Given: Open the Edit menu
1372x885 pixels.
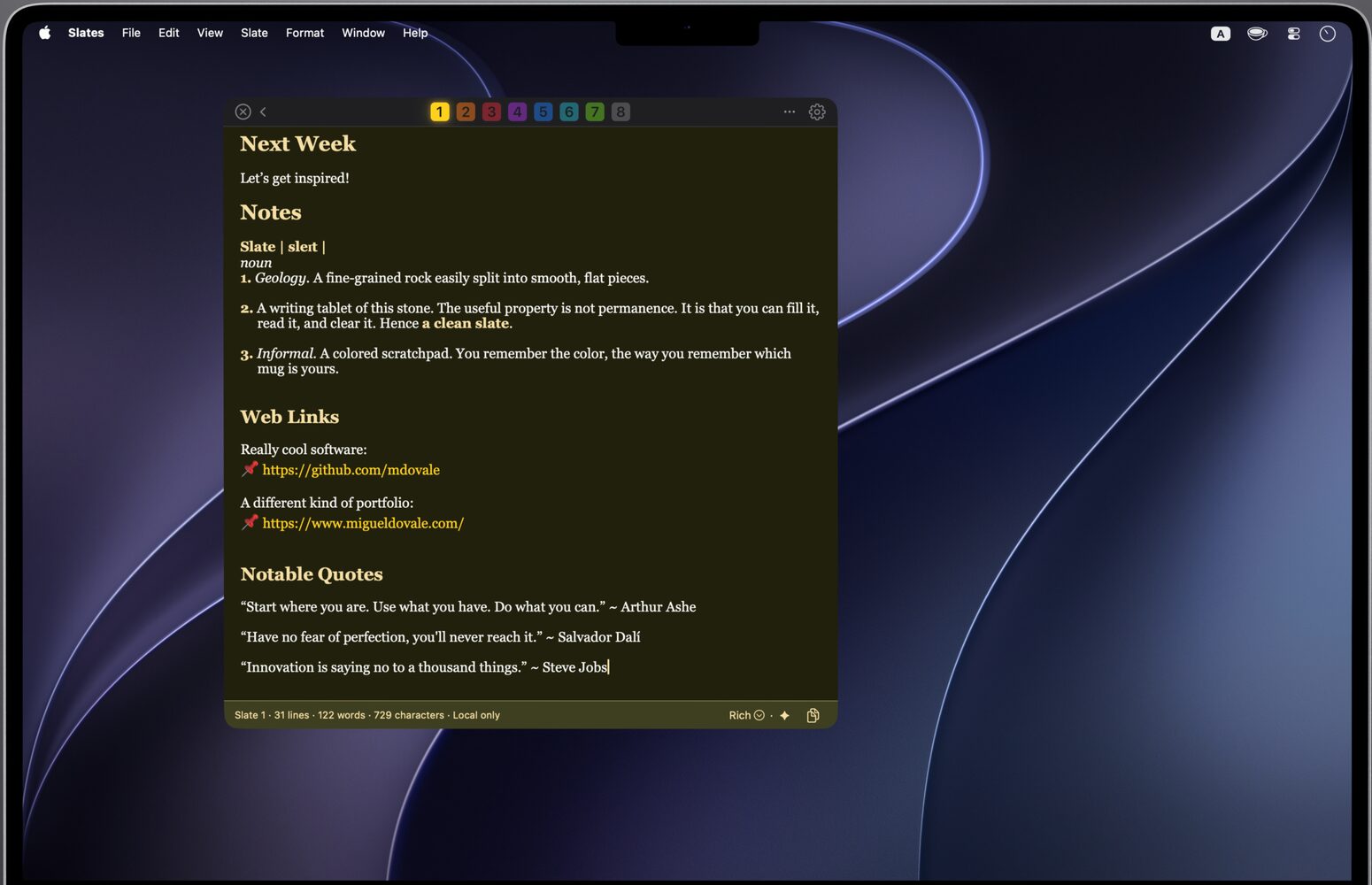Looking at the screenshot, I should [168, 33].
